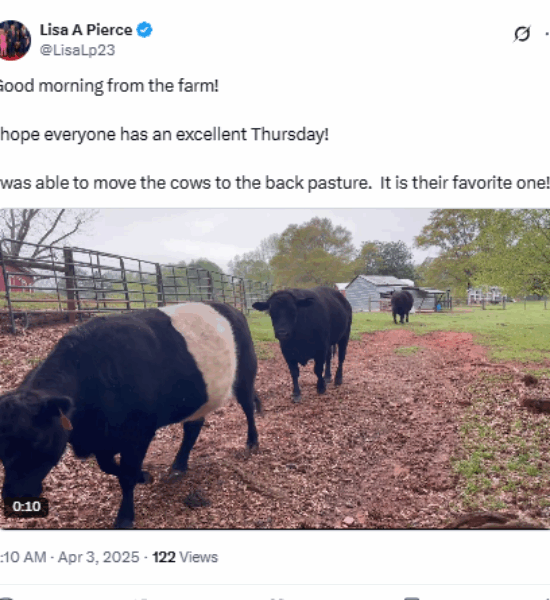Screen dimensions: 550x600
Task: Click the 'back pasture' sentence in the post
Action: pos(275,183)
